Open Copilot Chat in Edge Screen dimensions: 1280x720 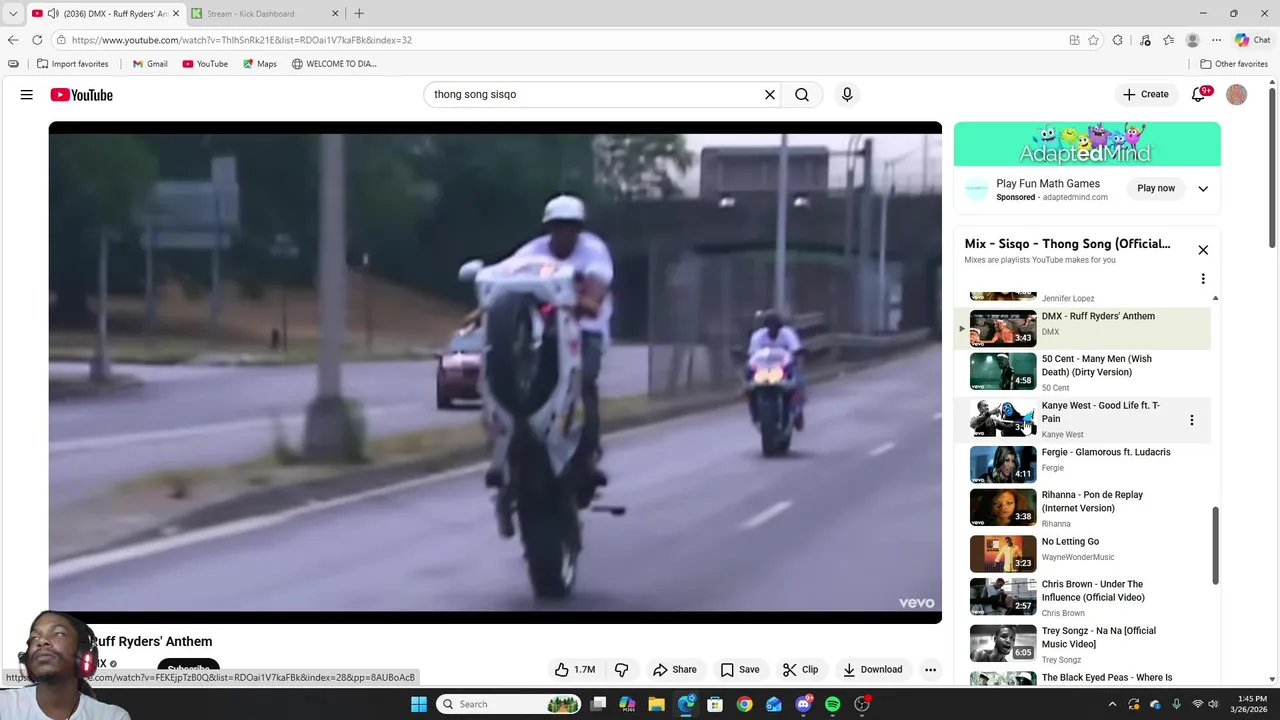(x=1252, y=40)
